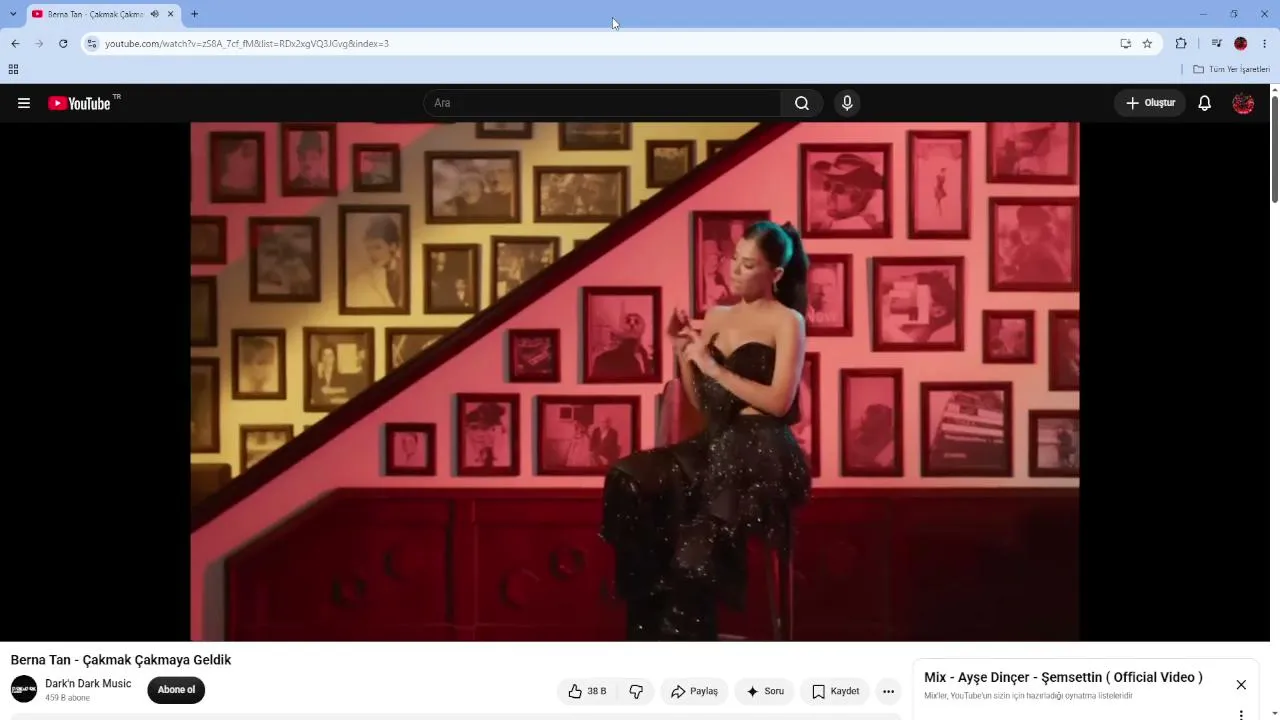Open the Dark'n Dark Music channel link
This screenshot has height=720, width=1280.
click(88, 684)
